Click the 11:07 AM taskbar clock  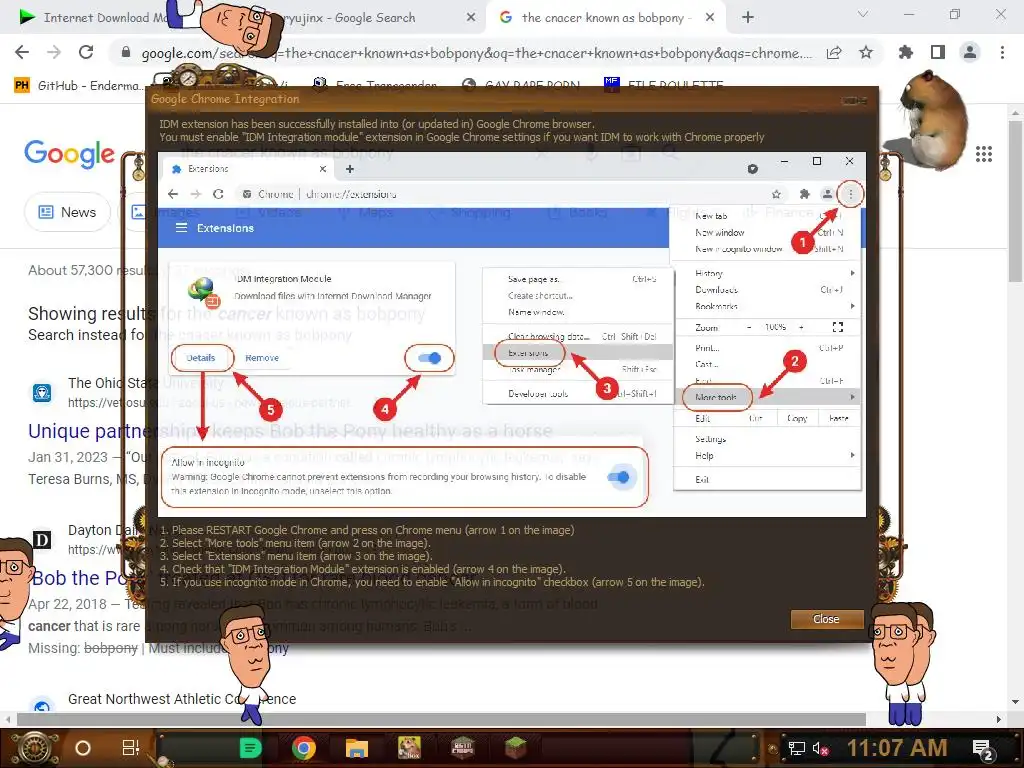click(x=897, y=748)
